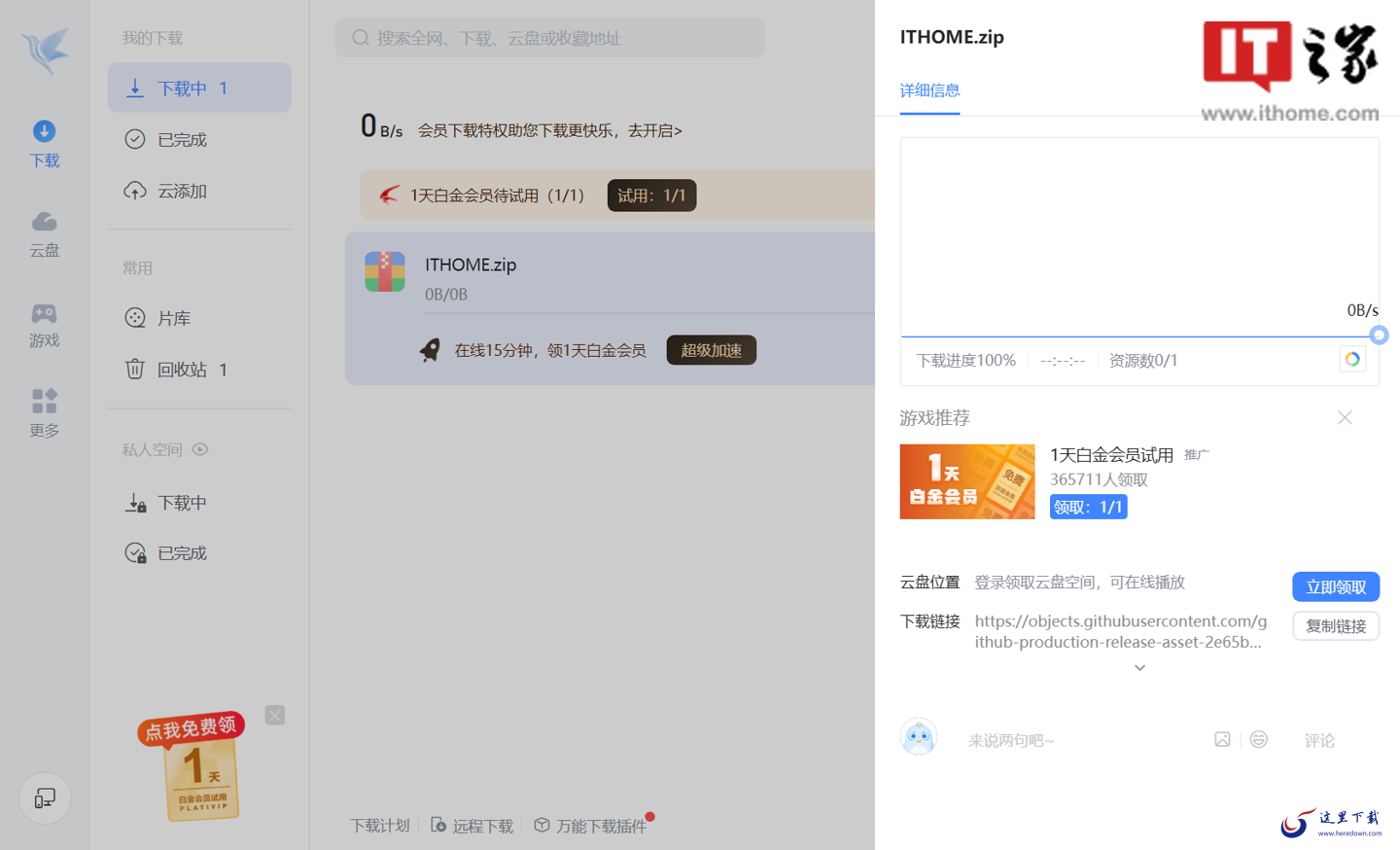Click the ITHOME.zip archive file icon

[385, 271]
